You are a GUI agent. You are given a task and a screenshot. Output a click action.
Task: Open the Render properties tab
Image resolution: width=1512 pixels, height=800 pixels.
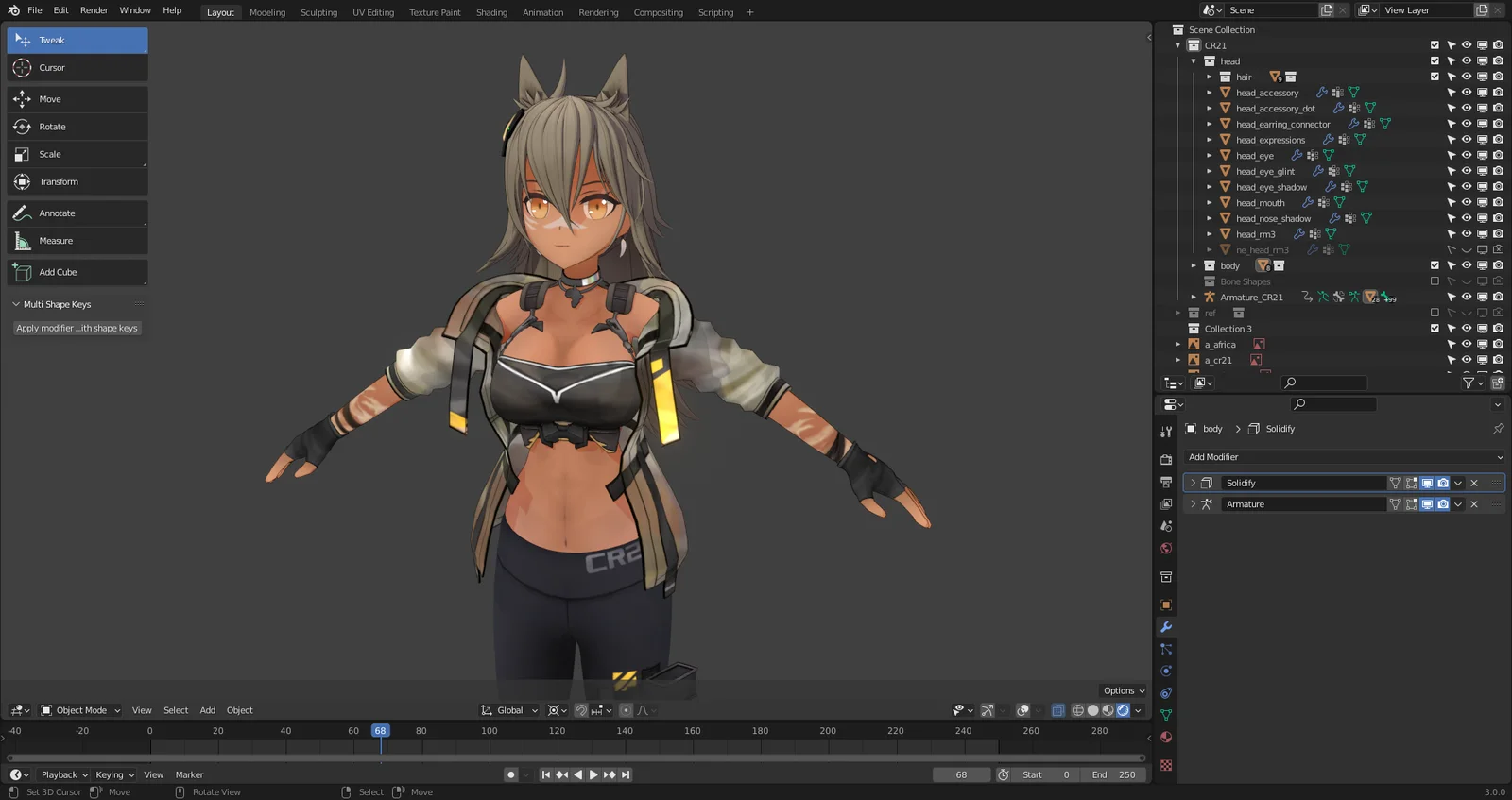pyautogui.click(x=1166, y=459)
